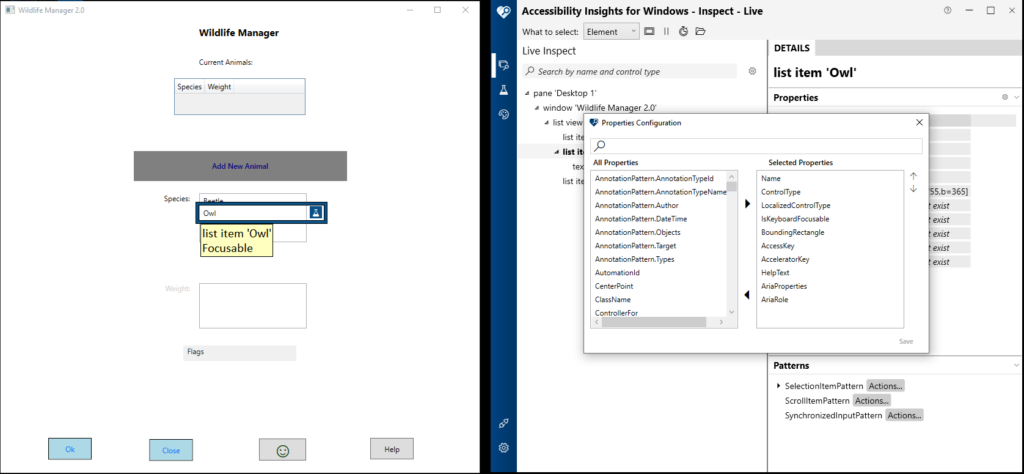Click into the Weight text box
Screen dimensions: 1024x474
pos(253,306)
